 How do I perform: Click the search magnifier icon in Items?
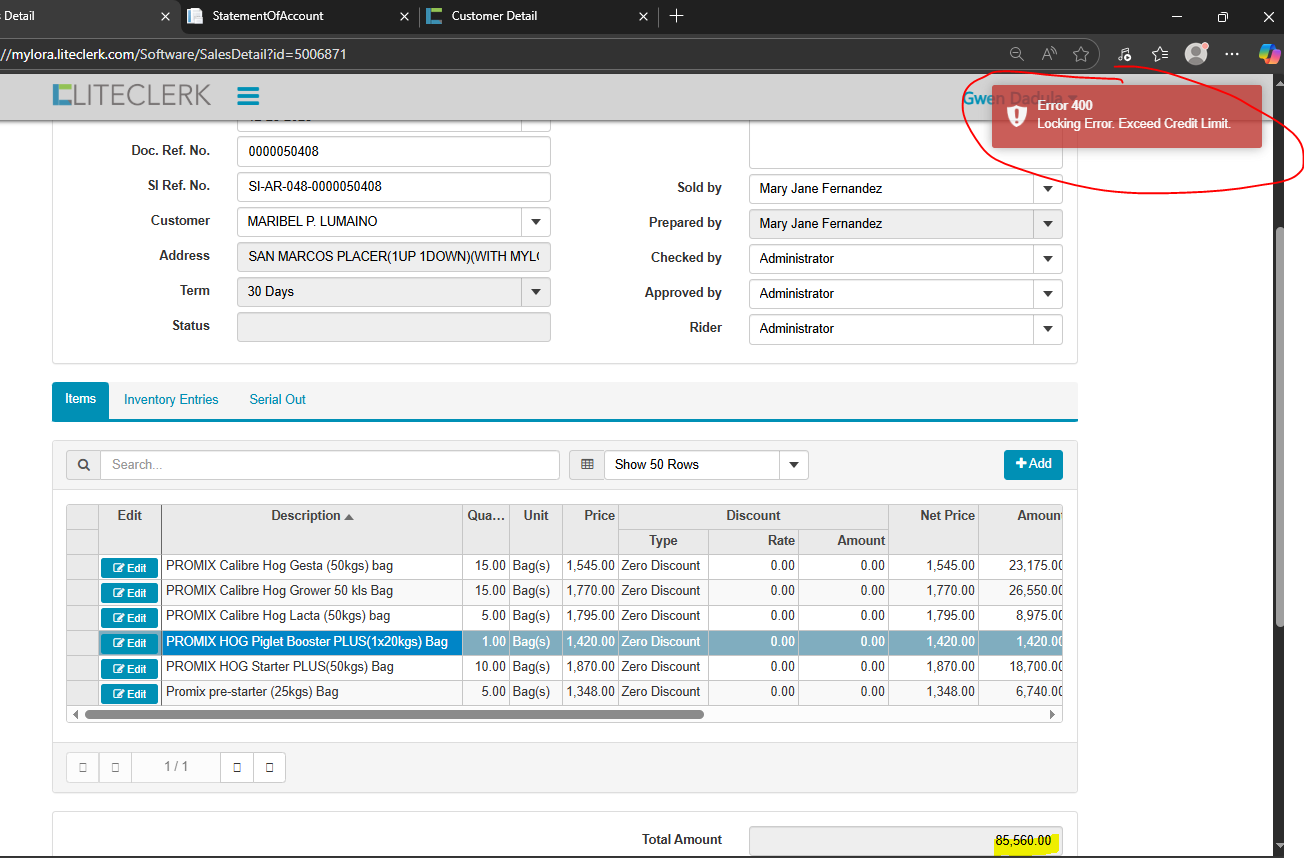coord(83,465)
